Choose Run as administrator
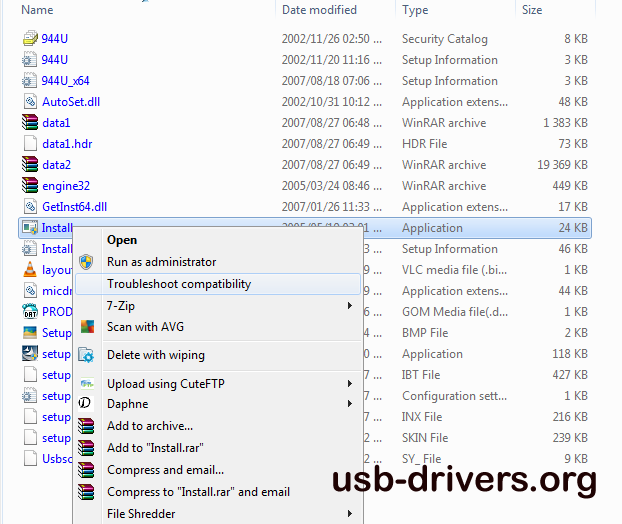622x524 pixels. [x=162, y=262]
